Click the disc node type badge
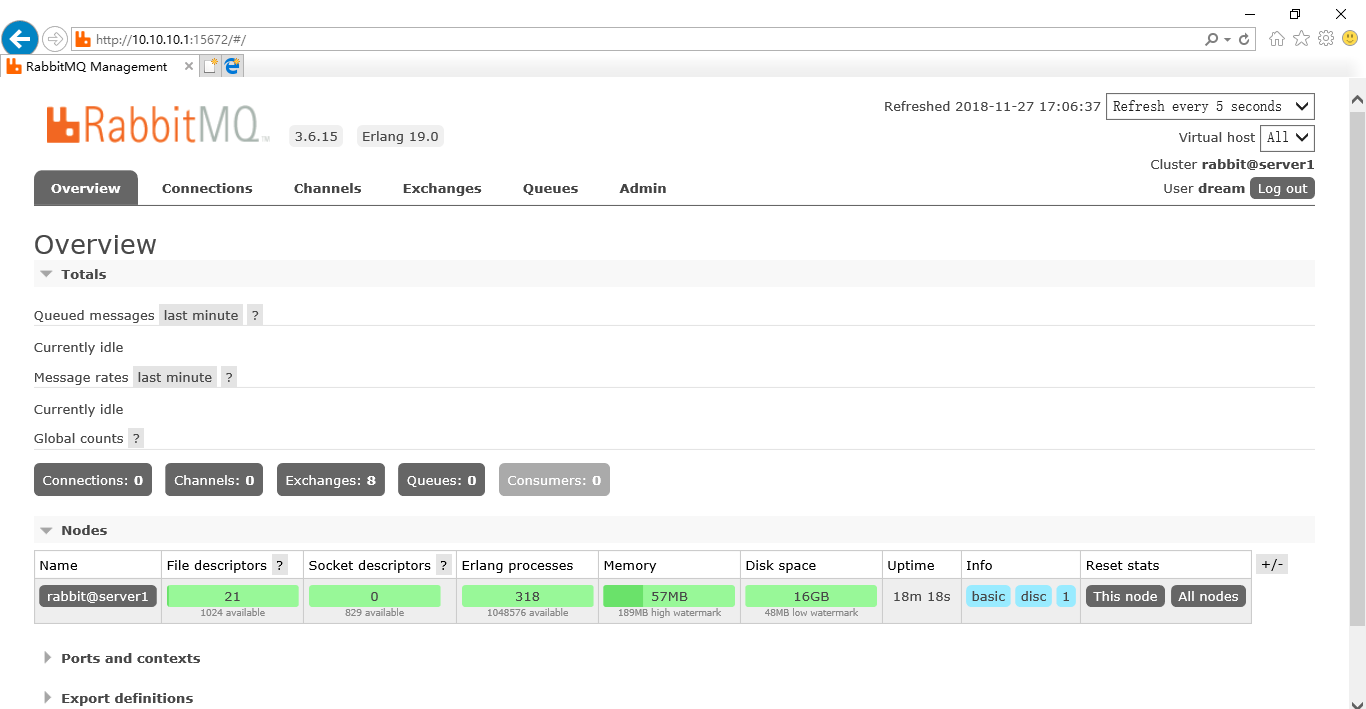 pyautogui.click(x=1033, y=596)
